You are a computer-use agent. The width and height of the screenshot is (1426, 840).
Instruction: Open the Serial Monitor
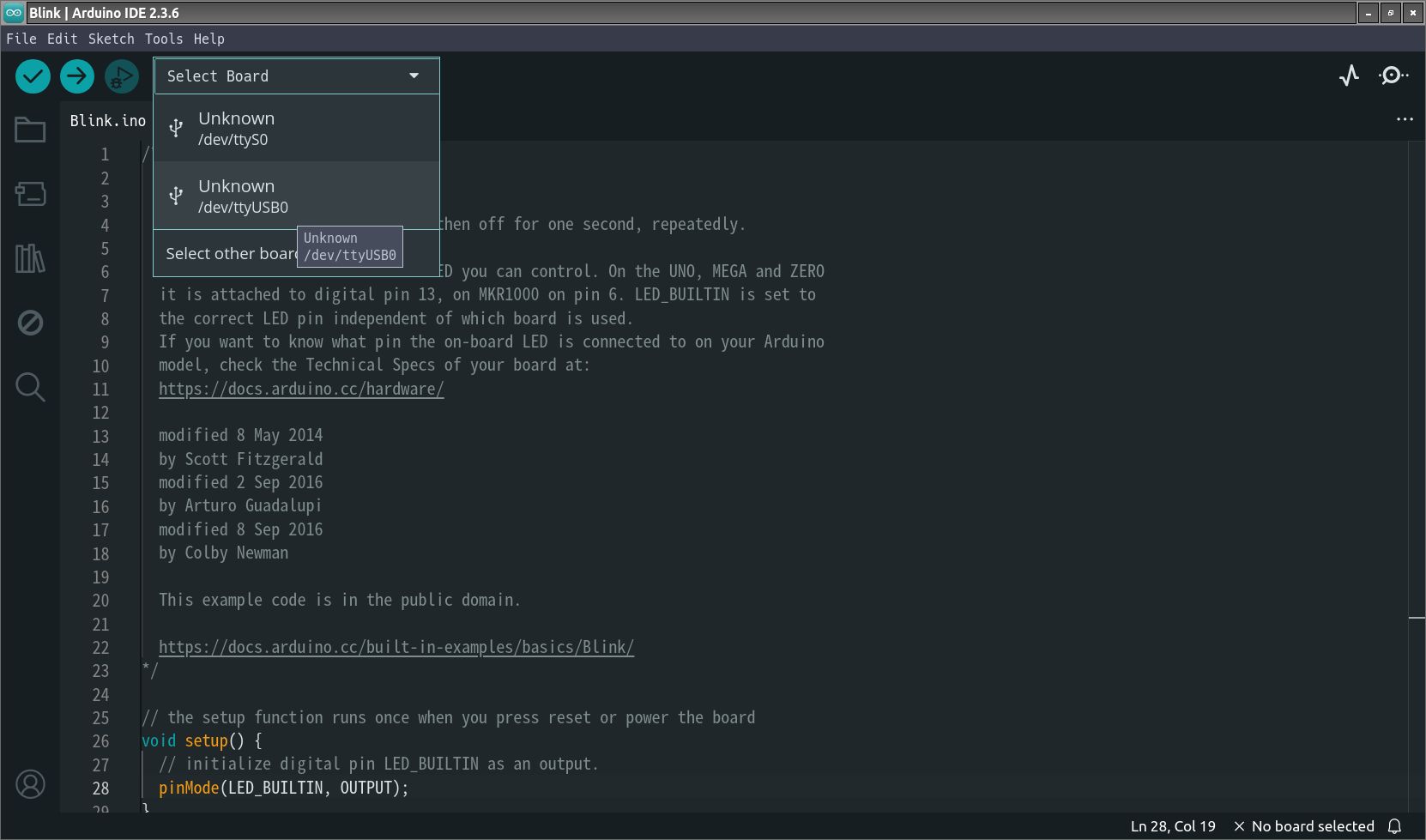click(x=1393, y=76)
